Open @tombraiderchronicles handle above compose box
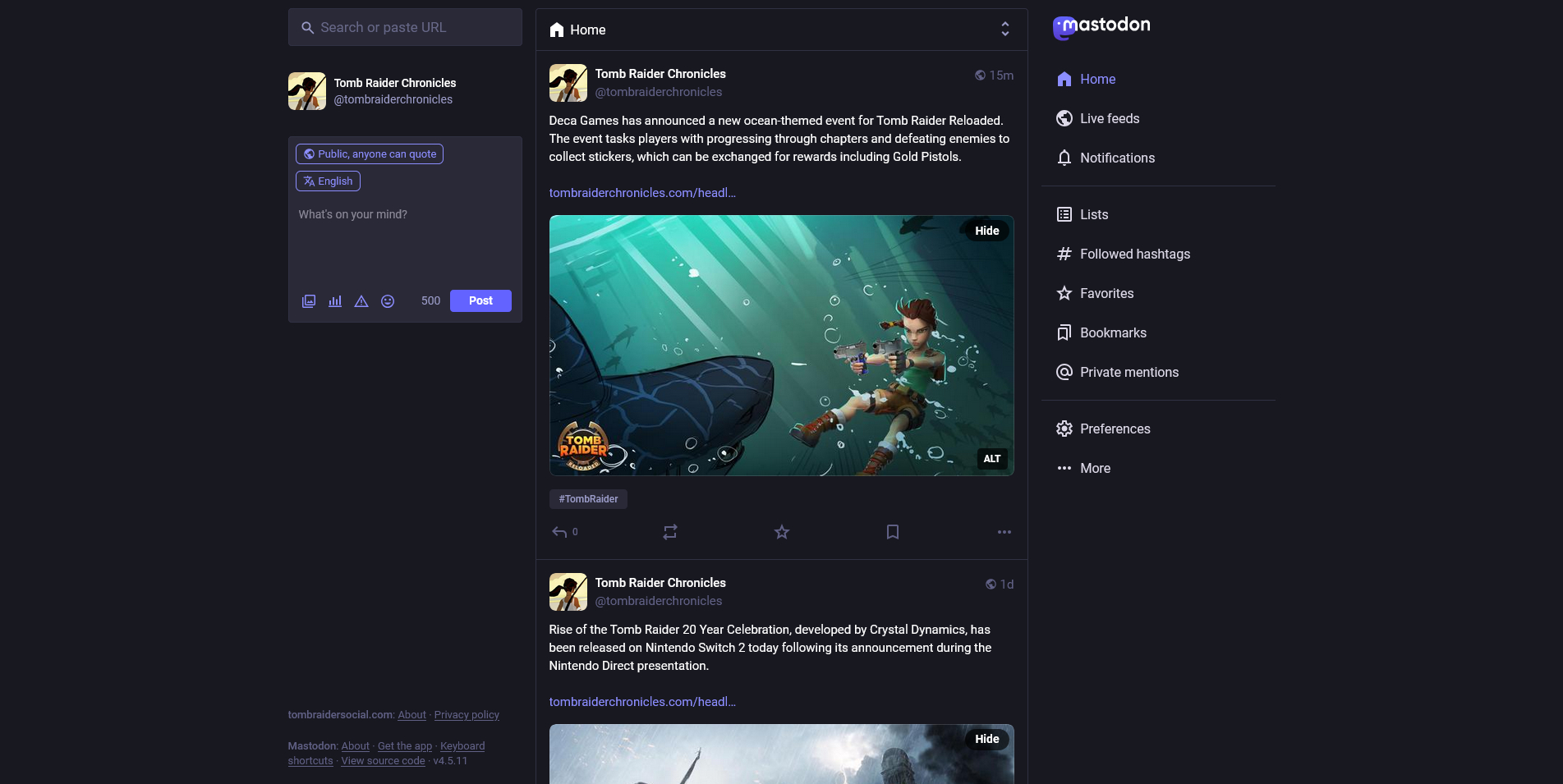Viewport: 1563px width, 784px height. click(393, 99)
